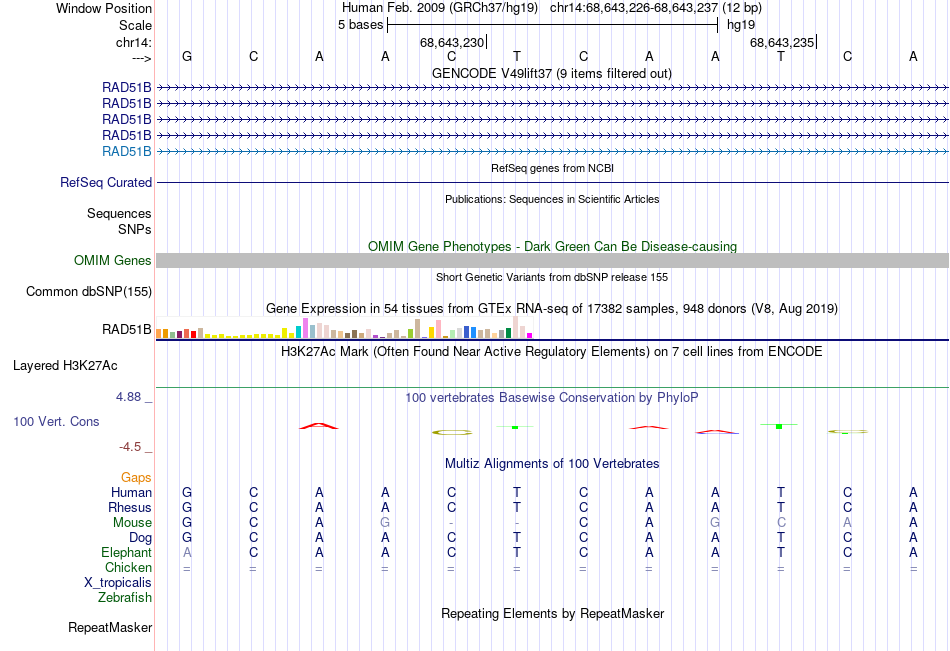Select the Human alignment row label

click(131, 493)
